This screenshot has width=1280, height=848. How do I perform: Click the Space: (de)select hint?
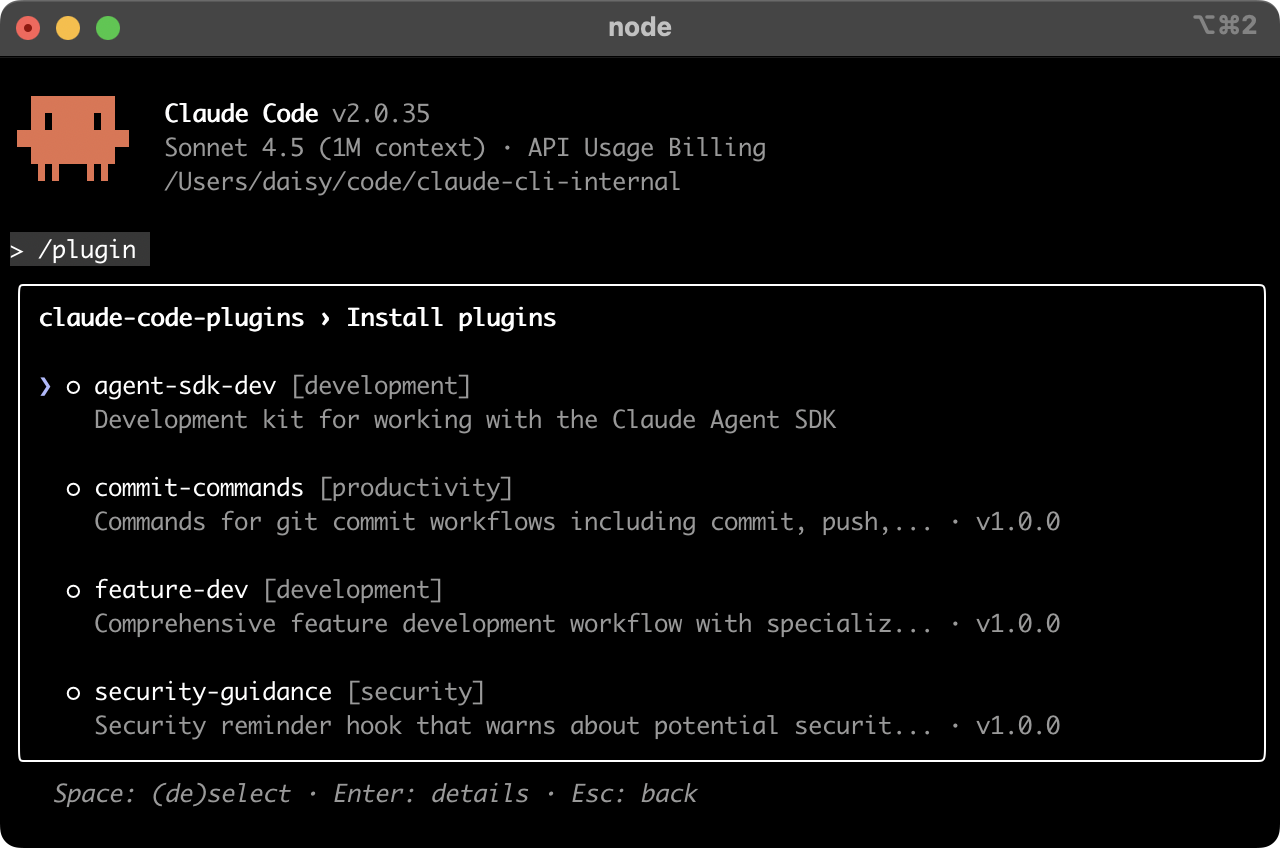pos(172,794)
